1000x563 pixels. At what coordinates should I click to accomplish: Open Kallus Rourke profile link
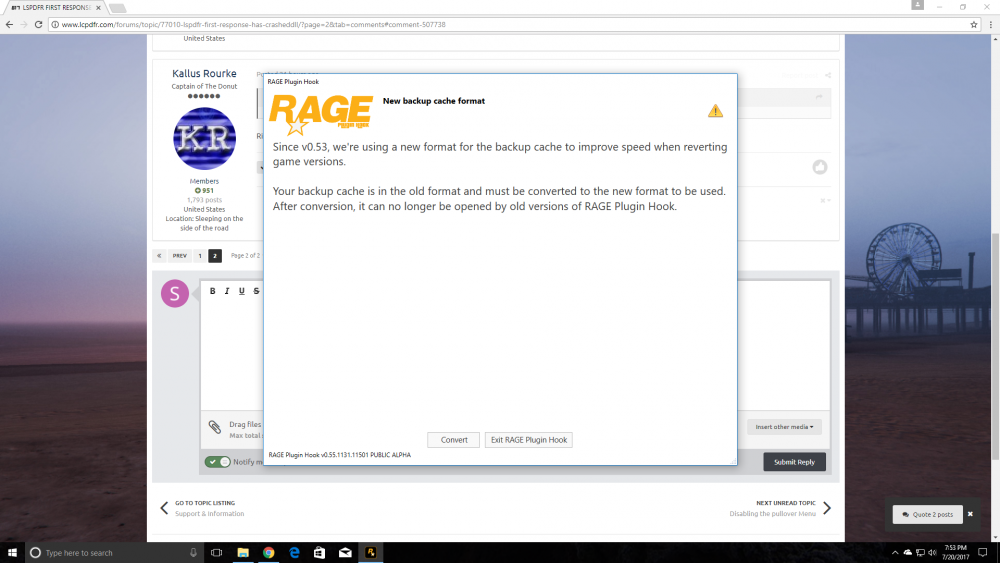[x=204, y=73]
